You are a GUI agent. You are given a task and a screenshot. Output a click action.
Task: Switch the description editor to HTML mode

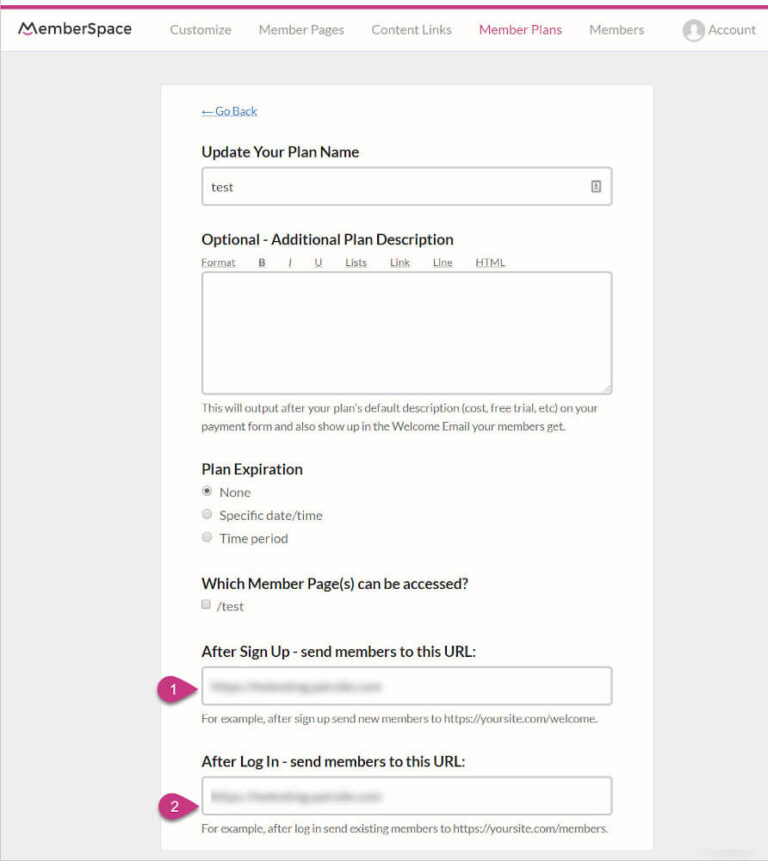489,262
